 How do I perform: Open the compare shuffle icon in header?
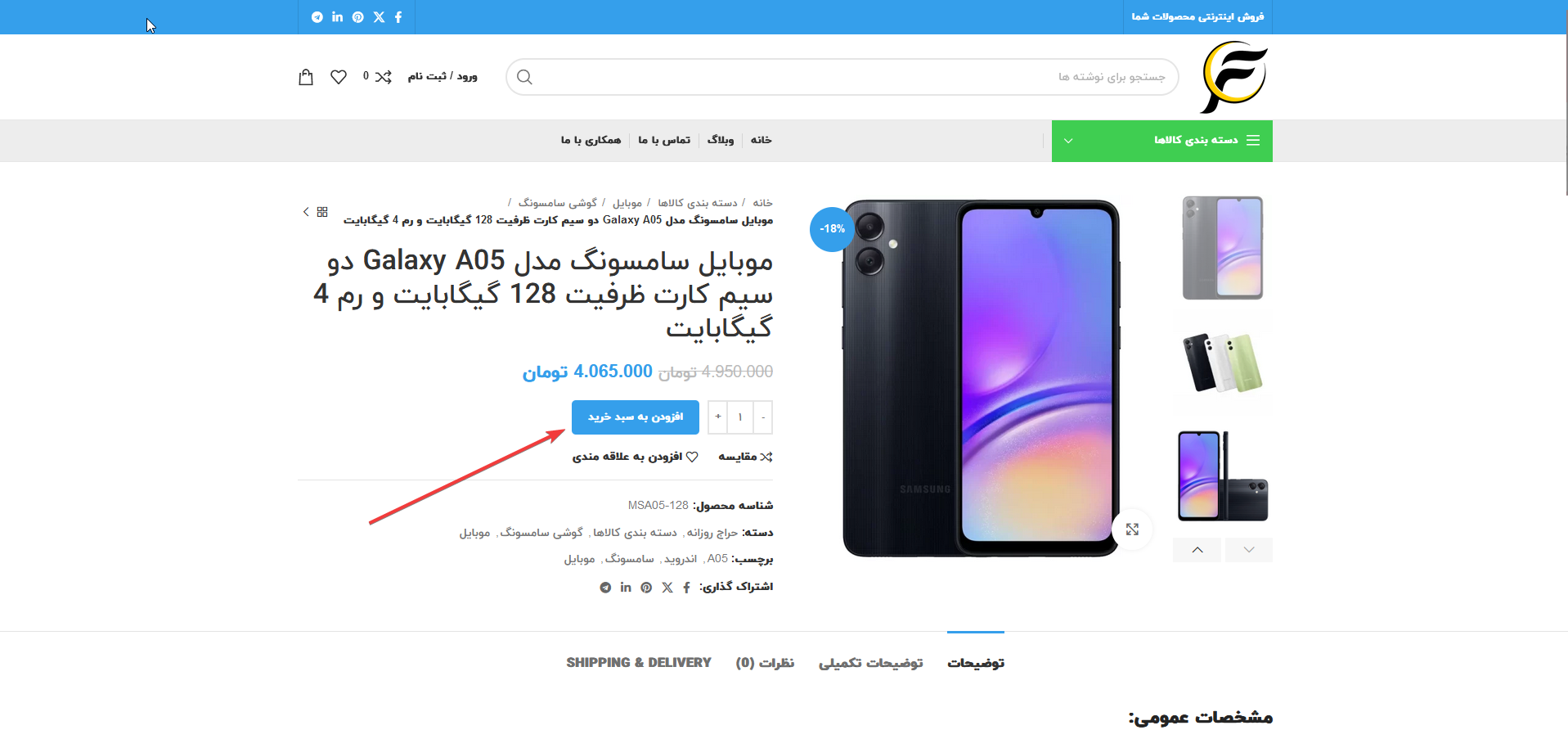pyautogui.click(x=383, y=77)
